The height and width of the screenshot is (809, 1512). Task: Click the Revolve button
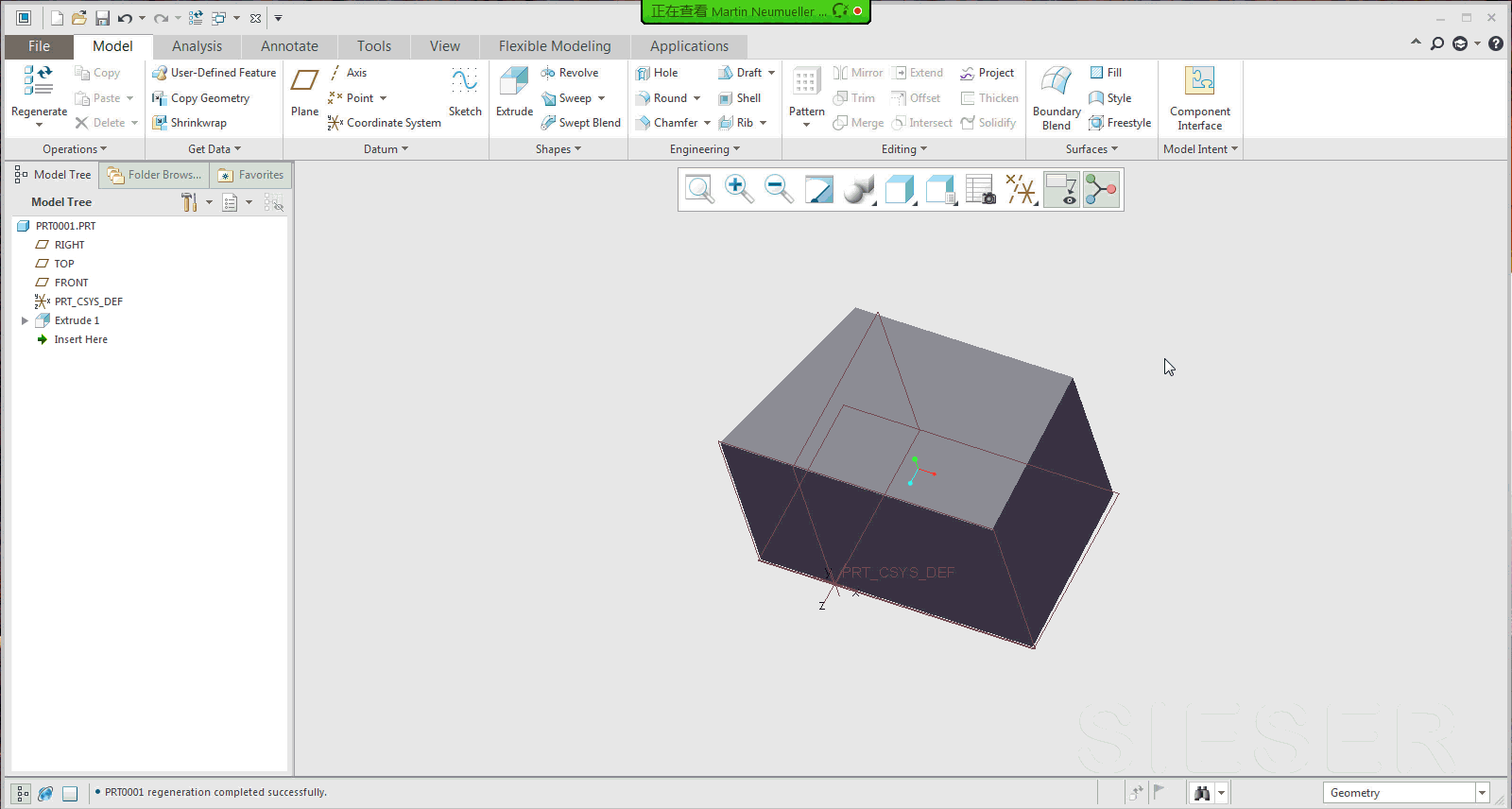tap(570, 73)
